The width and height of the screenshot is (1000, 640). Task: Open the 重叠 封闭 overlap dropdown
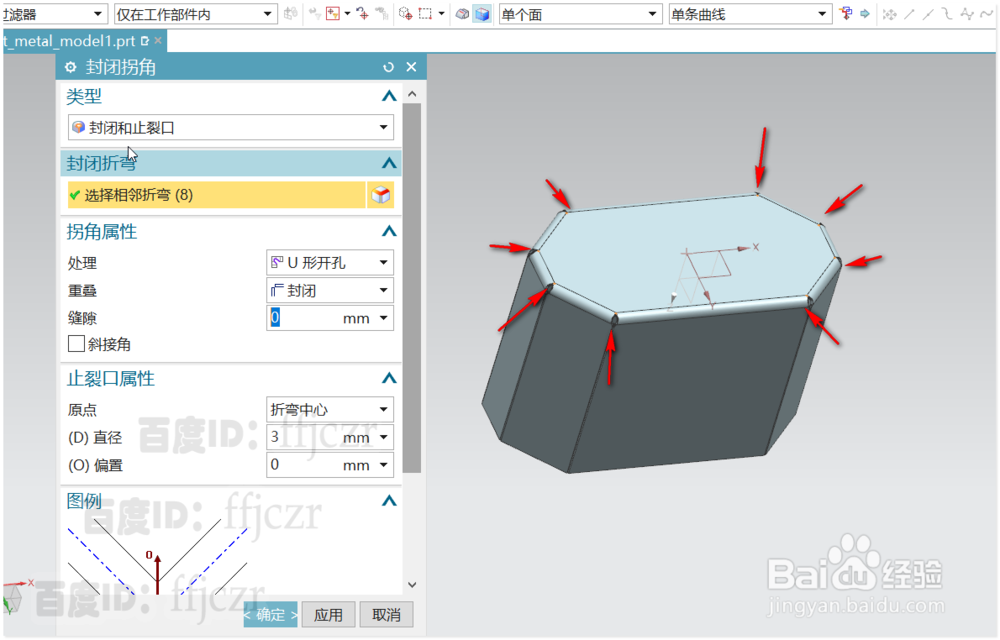click(x=330, y=291)
